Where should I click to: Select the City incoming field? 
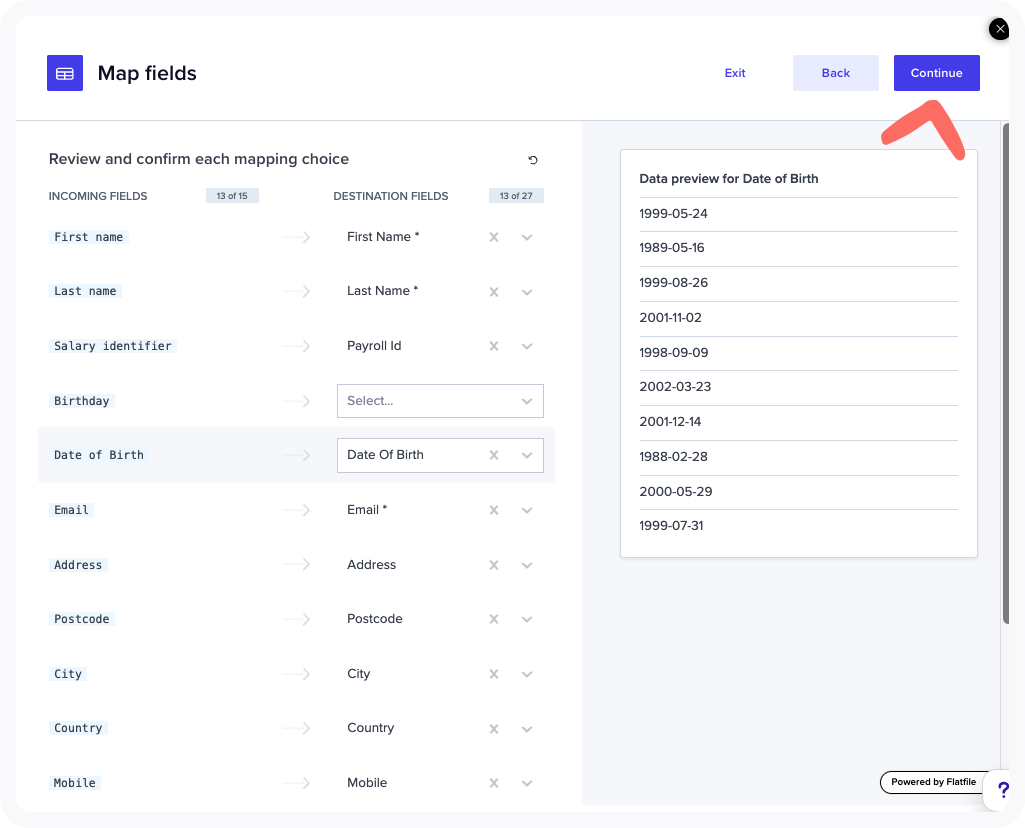click(68, 674)
